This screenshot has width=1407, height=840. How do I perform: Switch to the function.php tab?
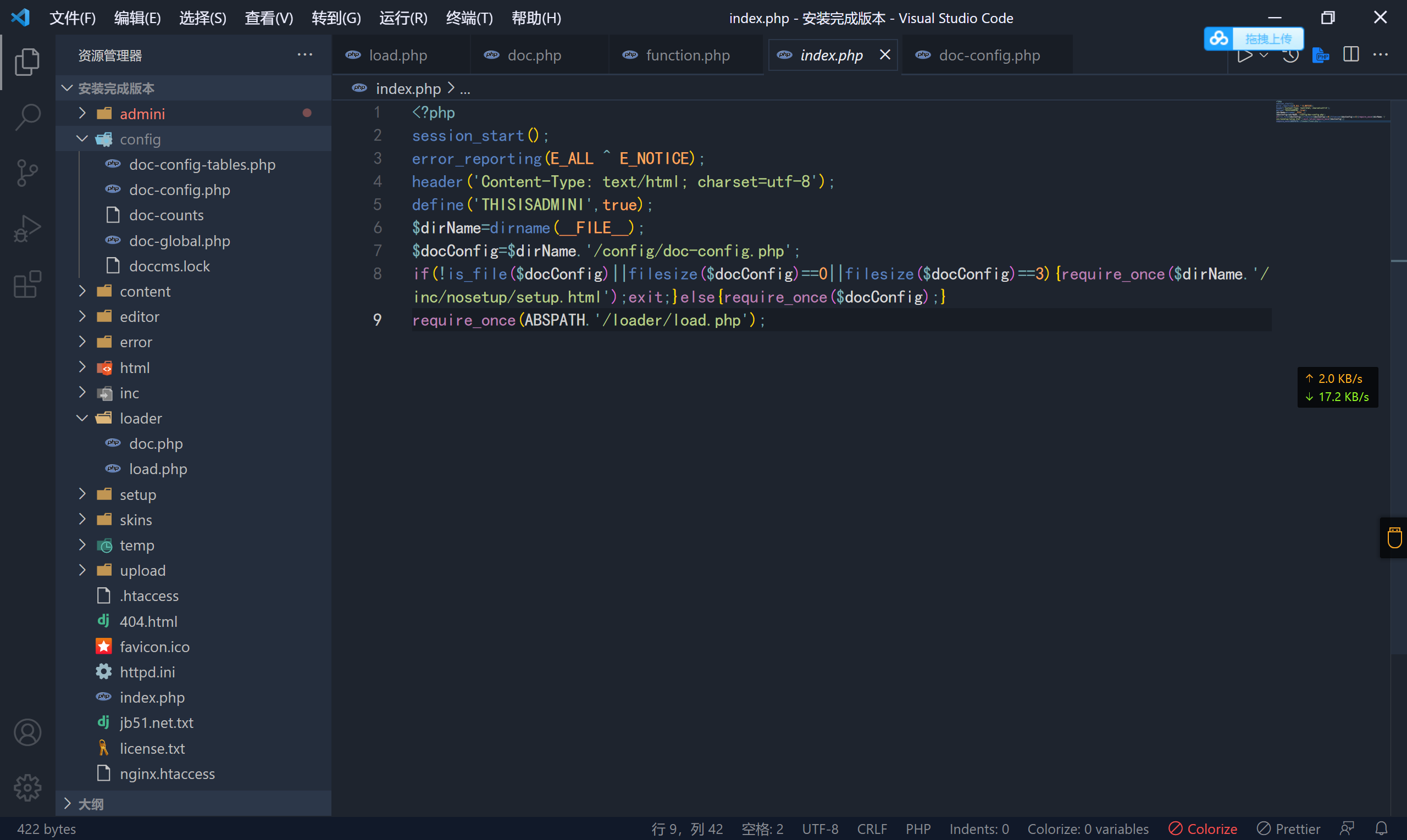pyautogui.click(x=687, y=55)
